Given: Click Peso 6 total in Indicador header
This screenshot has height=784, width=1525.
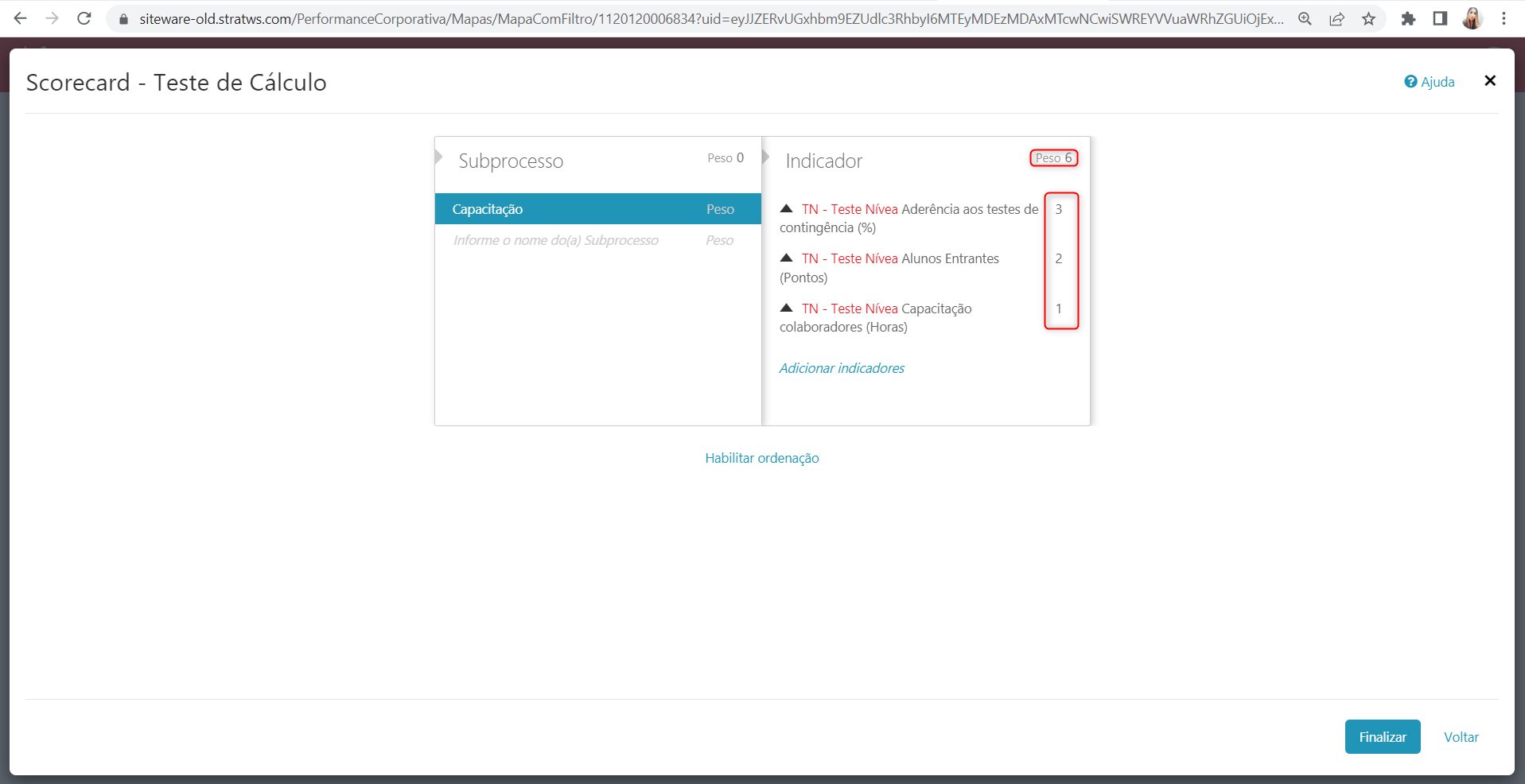Looking at the screenshot, I should (1054, 157).
